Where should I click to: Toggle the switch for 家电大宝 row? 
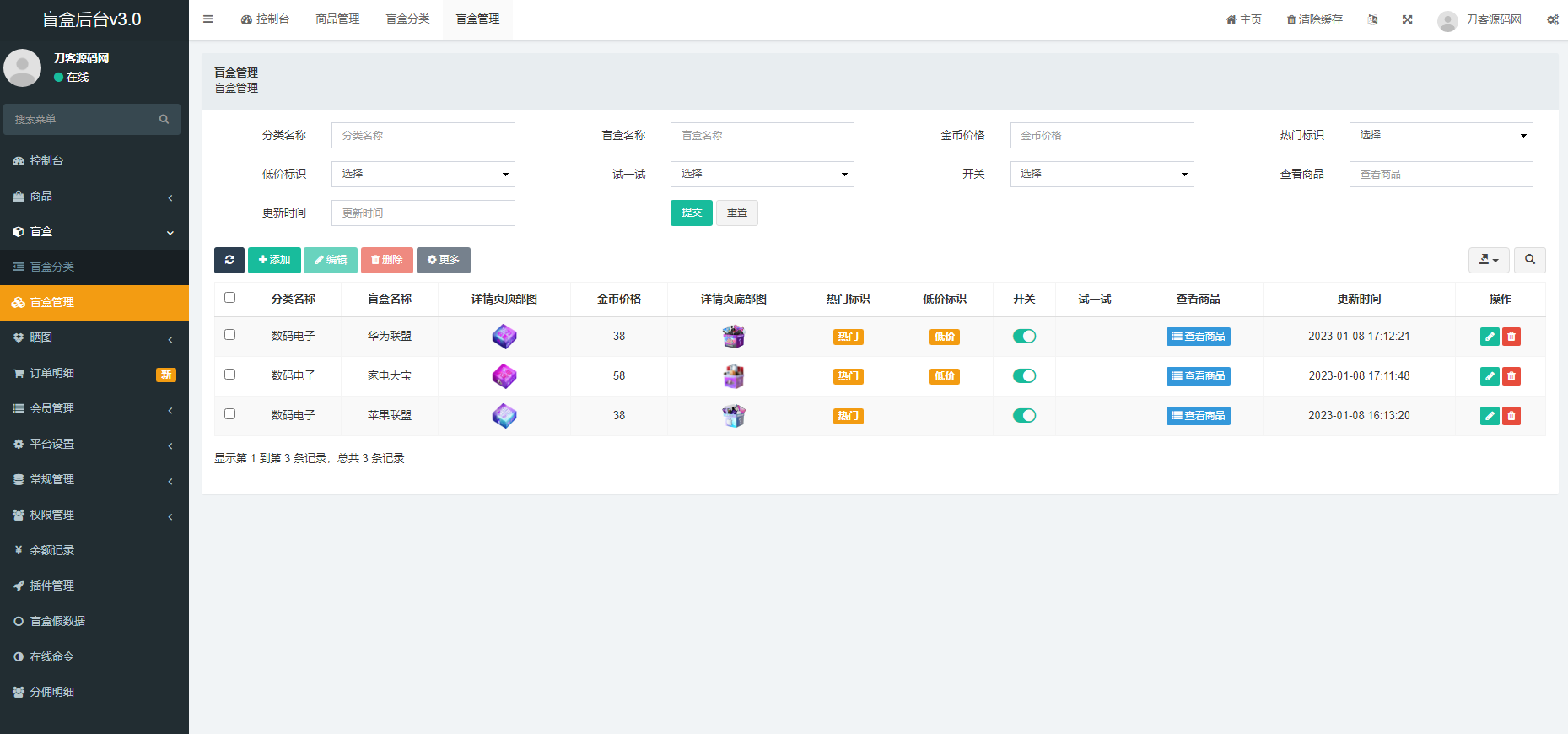tap(1024, 376)
